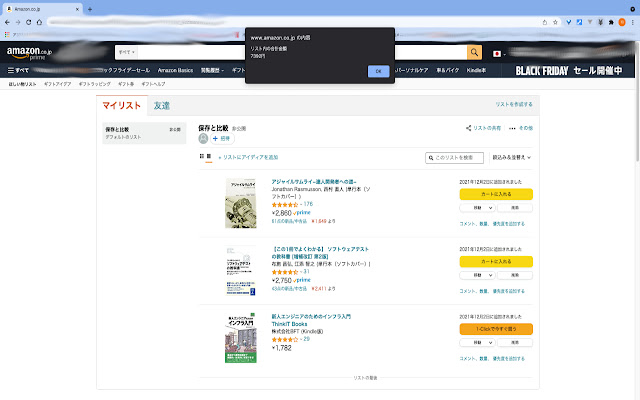Open the orange Chrome profile avatar
Image resolution: width=640 pixels, height=400 pixels.
coord(622,22)
